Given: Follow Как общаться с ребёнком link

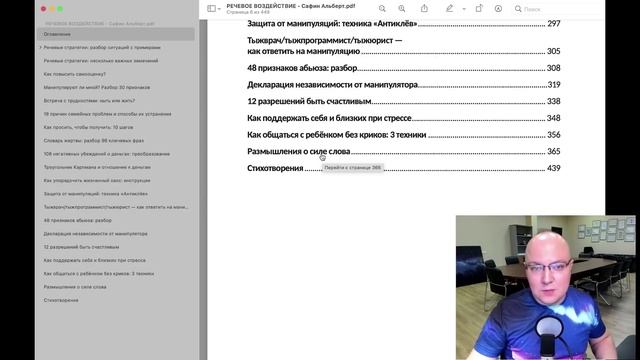Looking at the screenshot, I should point(336,135).
